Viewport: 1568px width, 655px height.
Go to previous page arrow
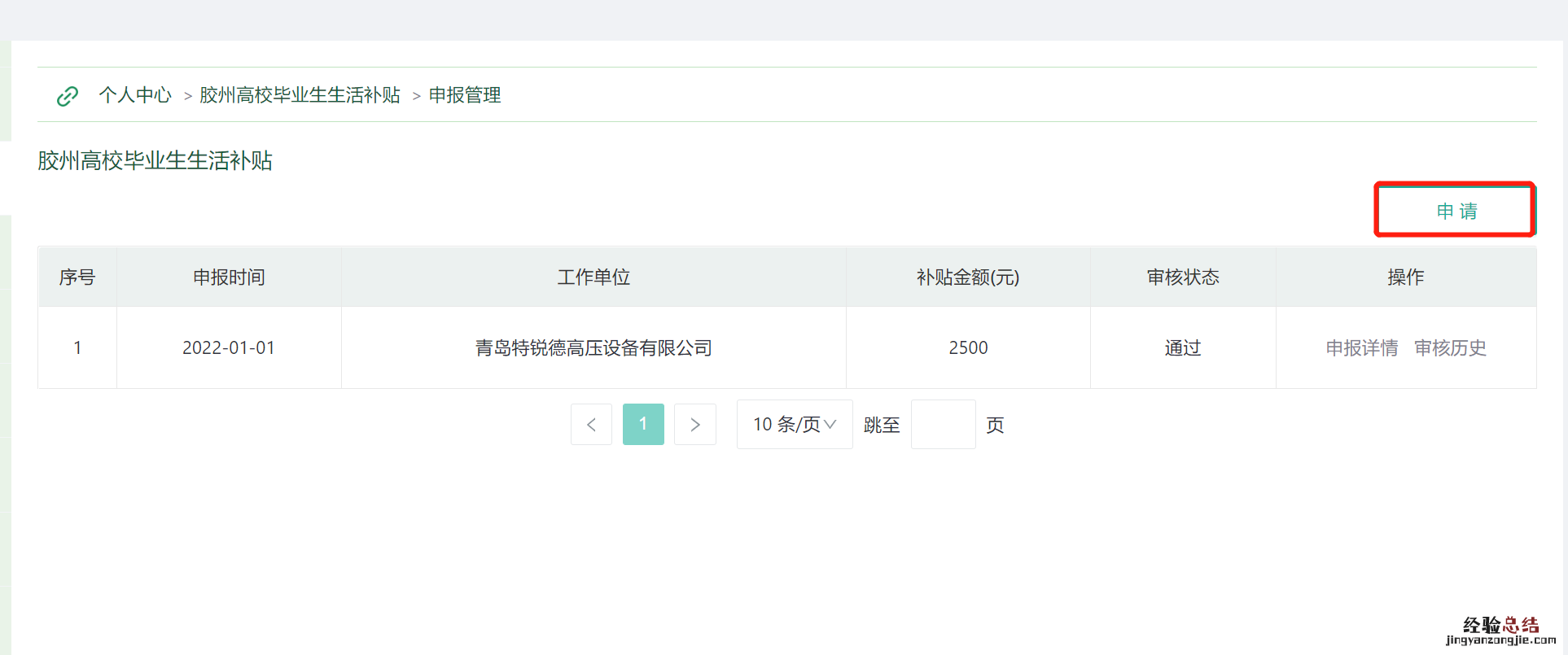click(591, 425)
